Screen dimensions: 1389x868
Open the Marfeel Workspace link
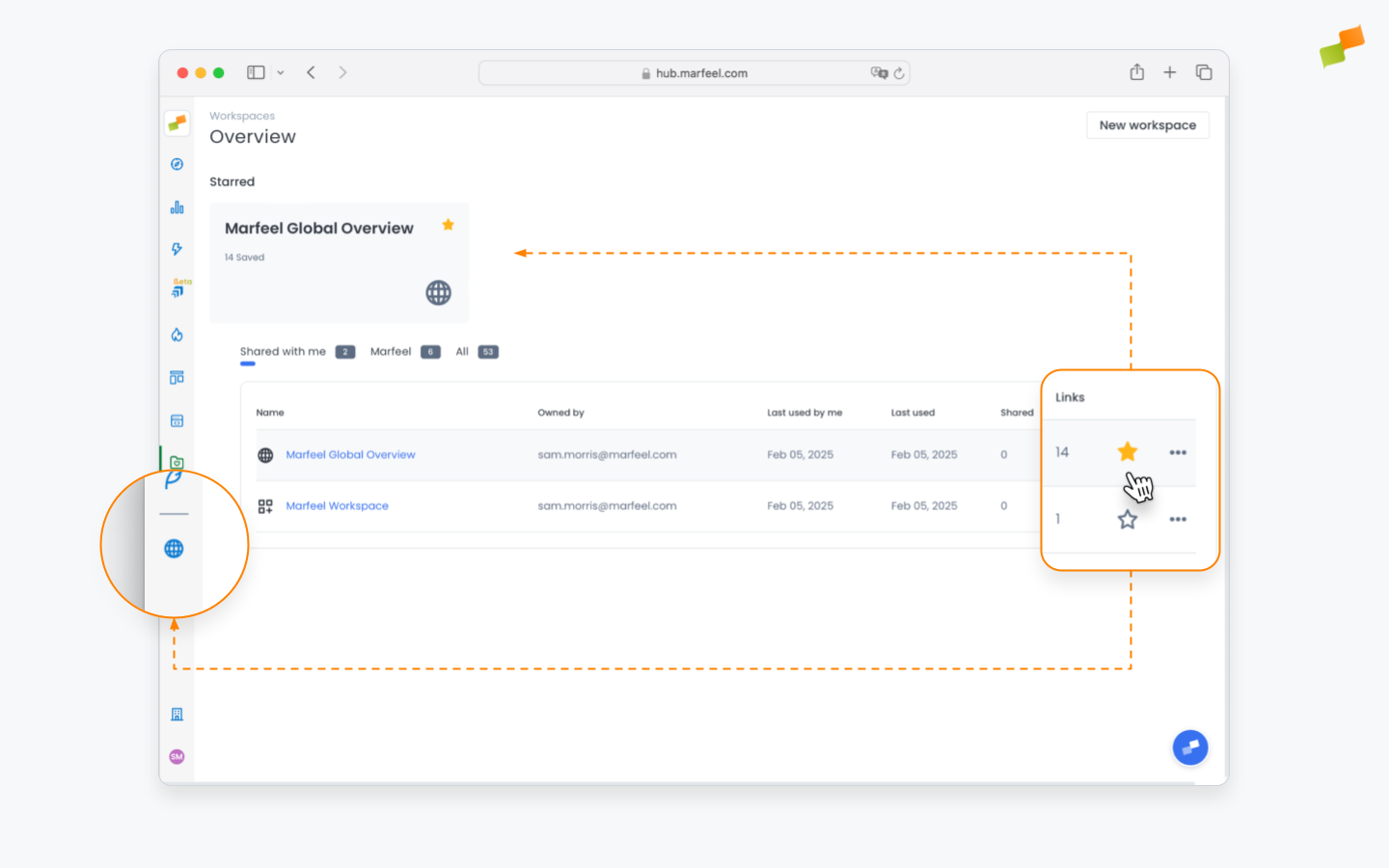pos(337,506)
